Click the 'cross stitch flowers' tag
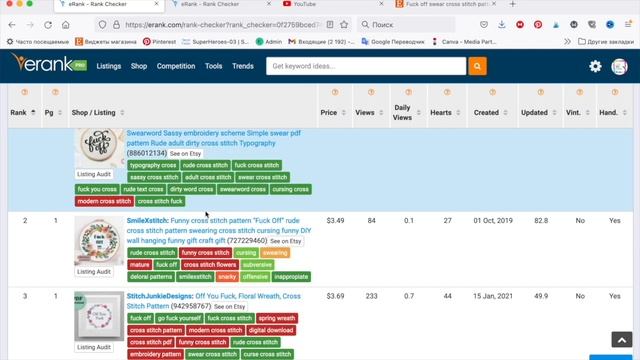The image size is (640, 360). 210,265
